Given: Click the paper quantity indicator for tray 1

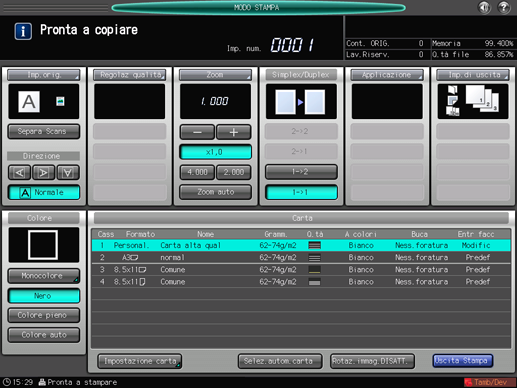Looking at the screenshot, I should pos(314,245).
